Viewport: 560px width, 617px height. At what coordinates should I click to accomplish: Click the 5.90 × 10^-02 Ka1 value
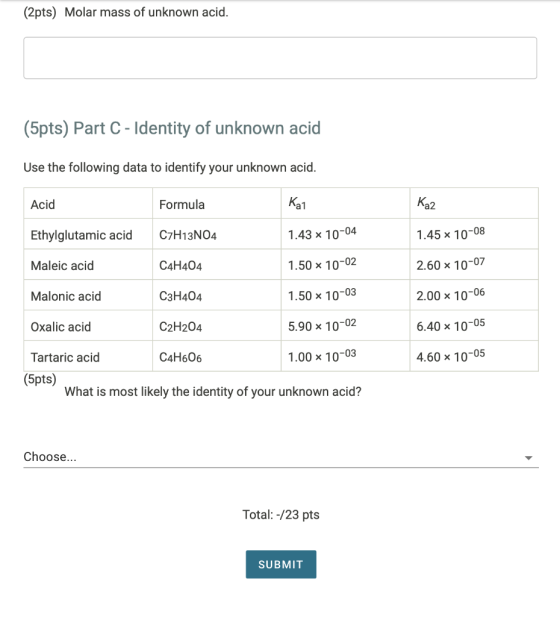[322, 325]
